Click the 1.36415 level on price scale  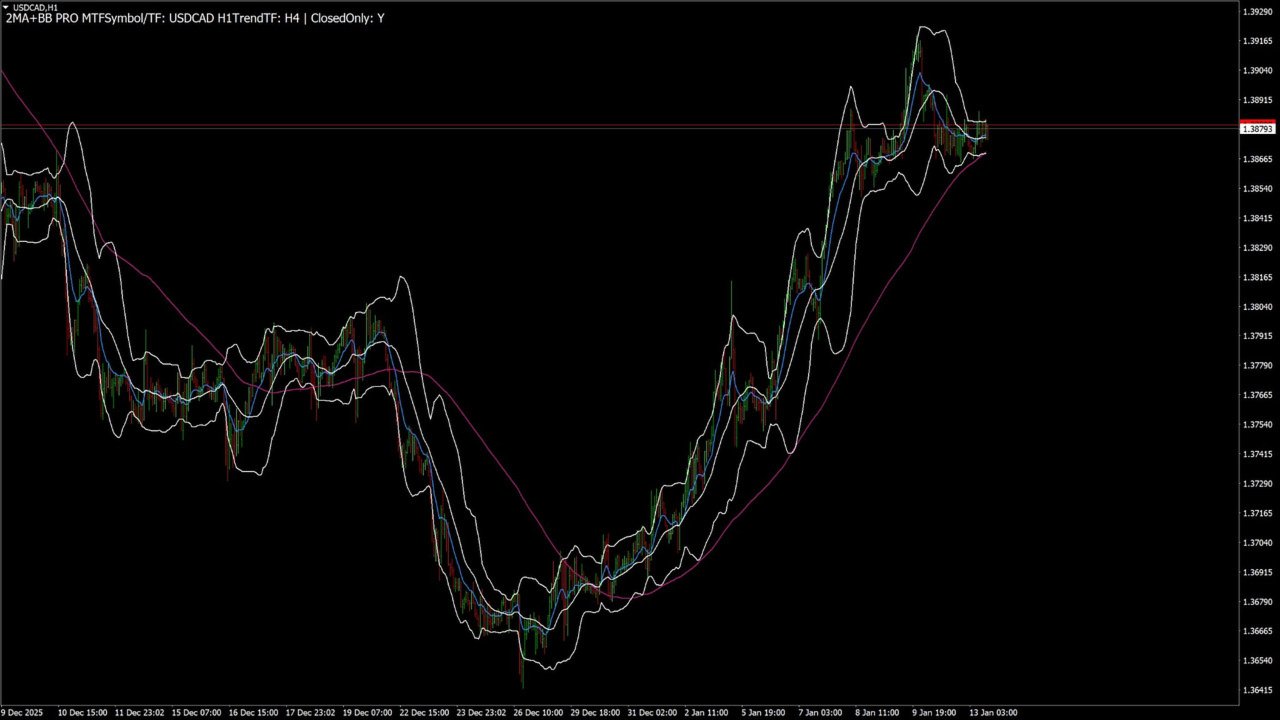(x=1257, y=690)
